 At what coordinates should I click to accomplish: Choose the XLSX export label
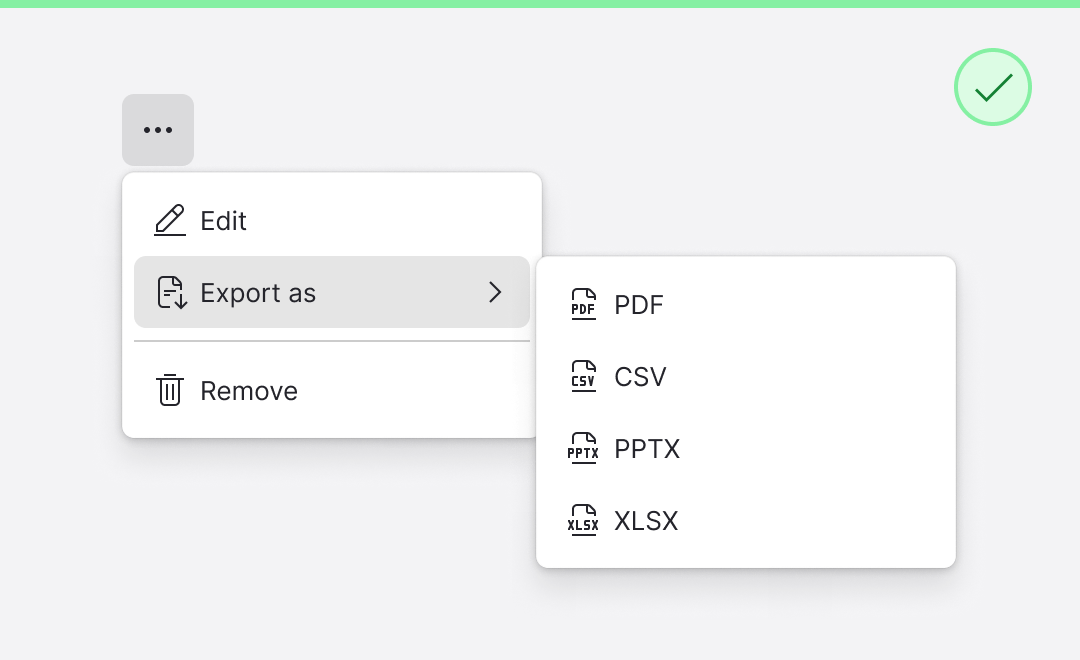coord(646,521)
